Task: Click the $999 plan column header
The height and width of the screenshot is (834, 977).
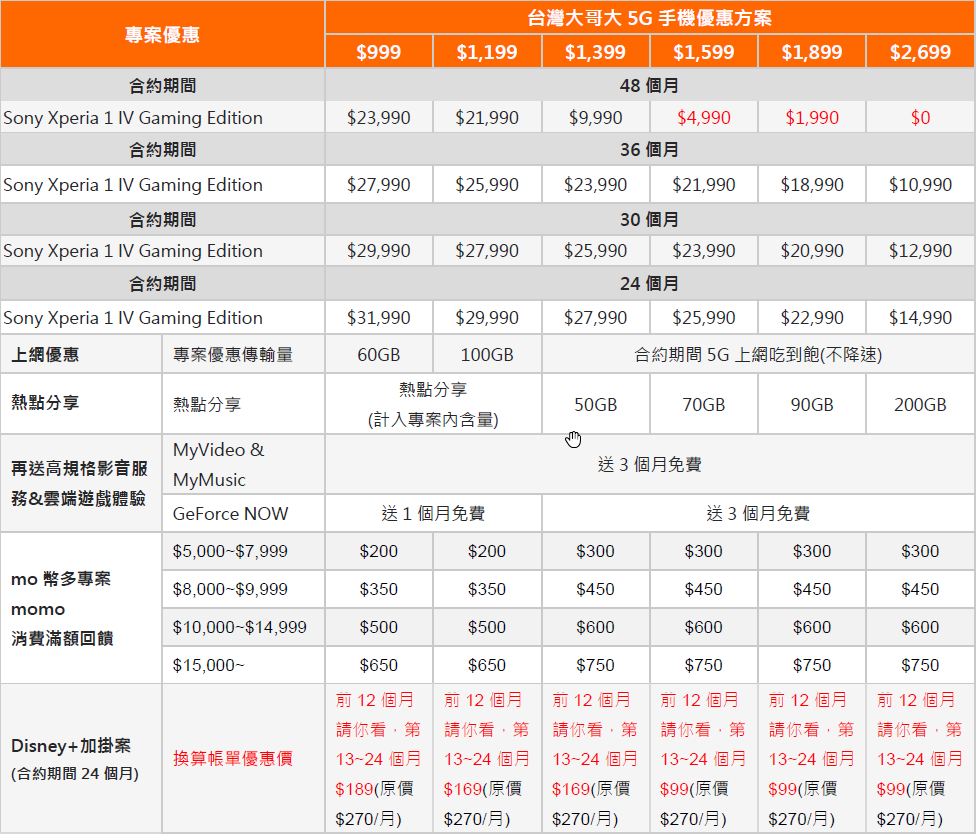Action: pyautogui.click(x=378, y=52)
